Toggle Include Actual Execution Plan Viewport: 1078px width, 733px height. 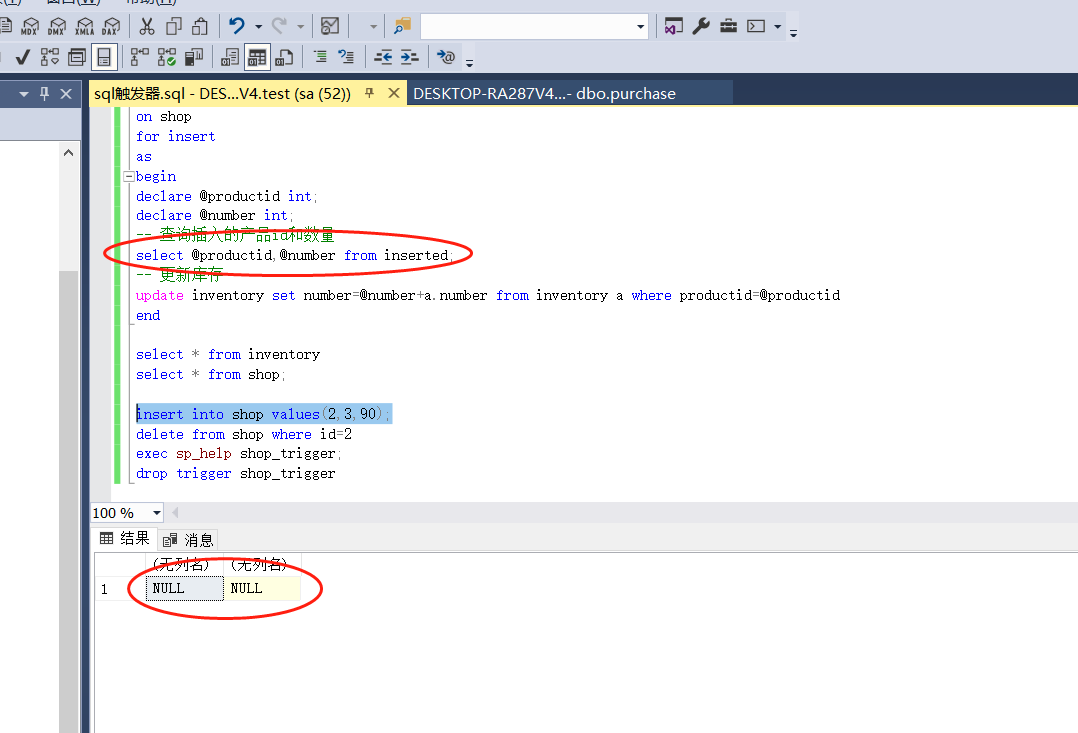click(x=140, y=57)
